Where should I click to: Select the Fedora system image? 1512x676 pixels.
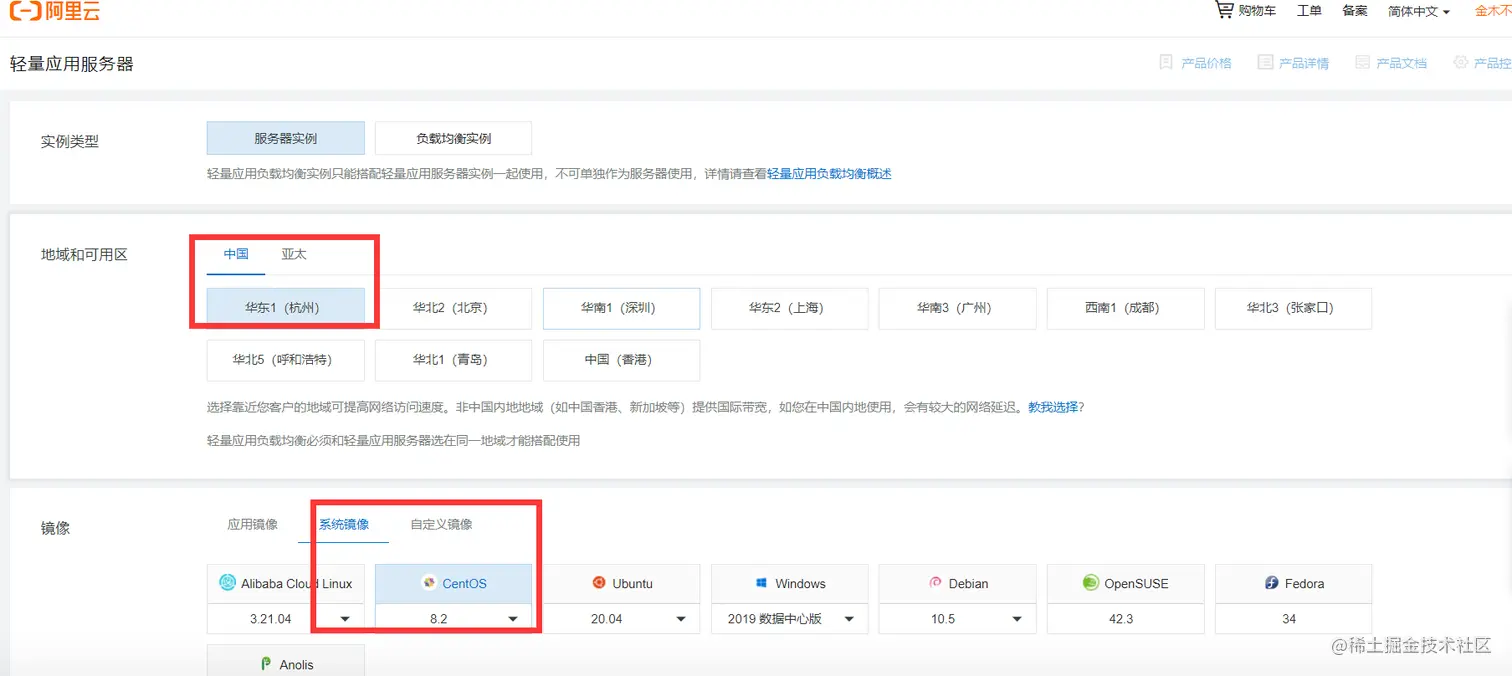[x=1293, y=584]
